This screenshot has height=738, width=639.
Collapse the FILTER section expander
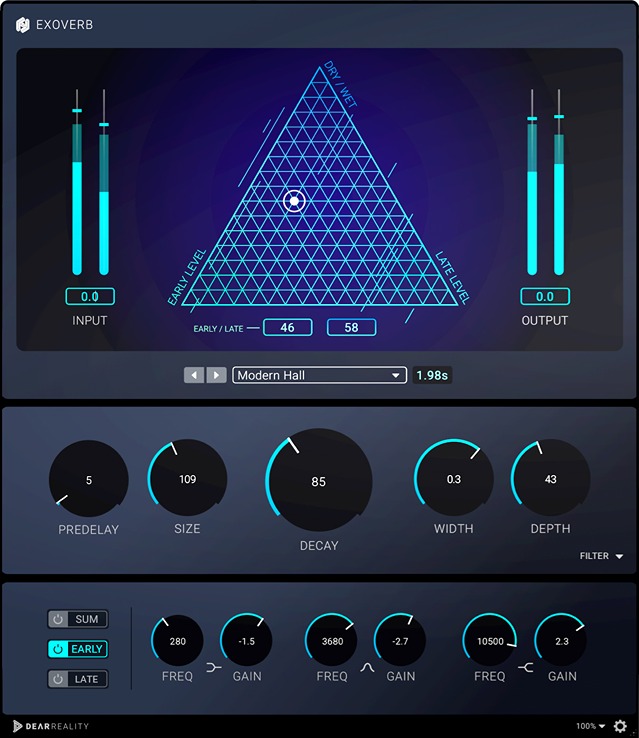coord(601,556)
